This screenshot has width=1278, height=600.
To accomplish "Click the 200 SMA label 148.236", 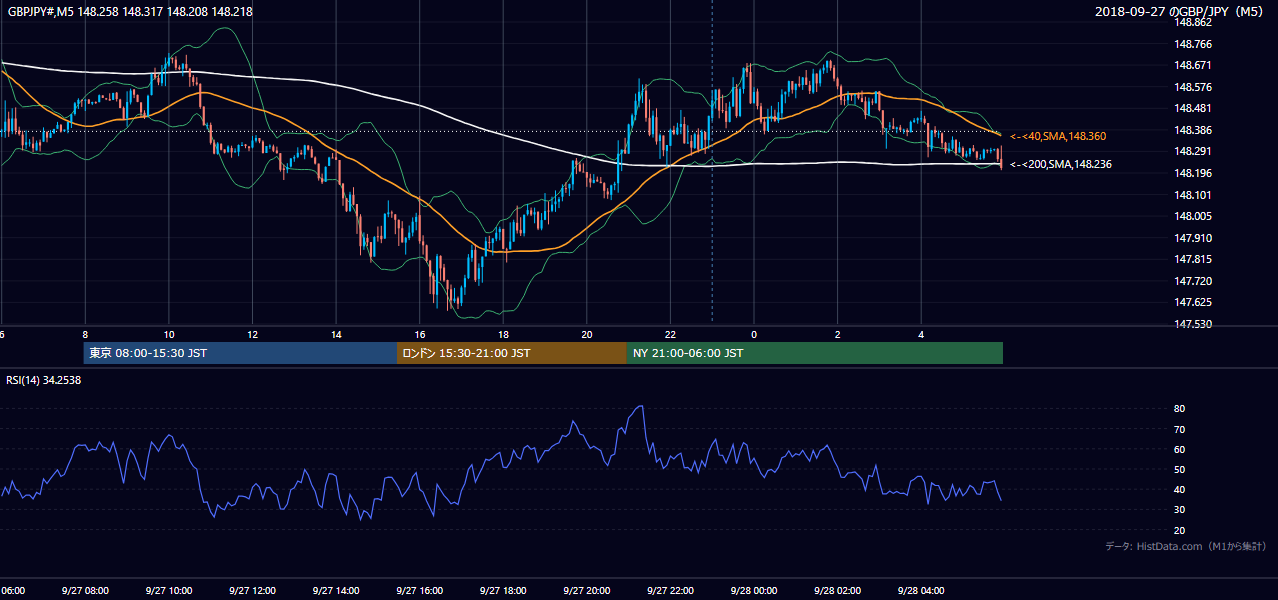I will pyautogui.click(x=1061, y=164).
